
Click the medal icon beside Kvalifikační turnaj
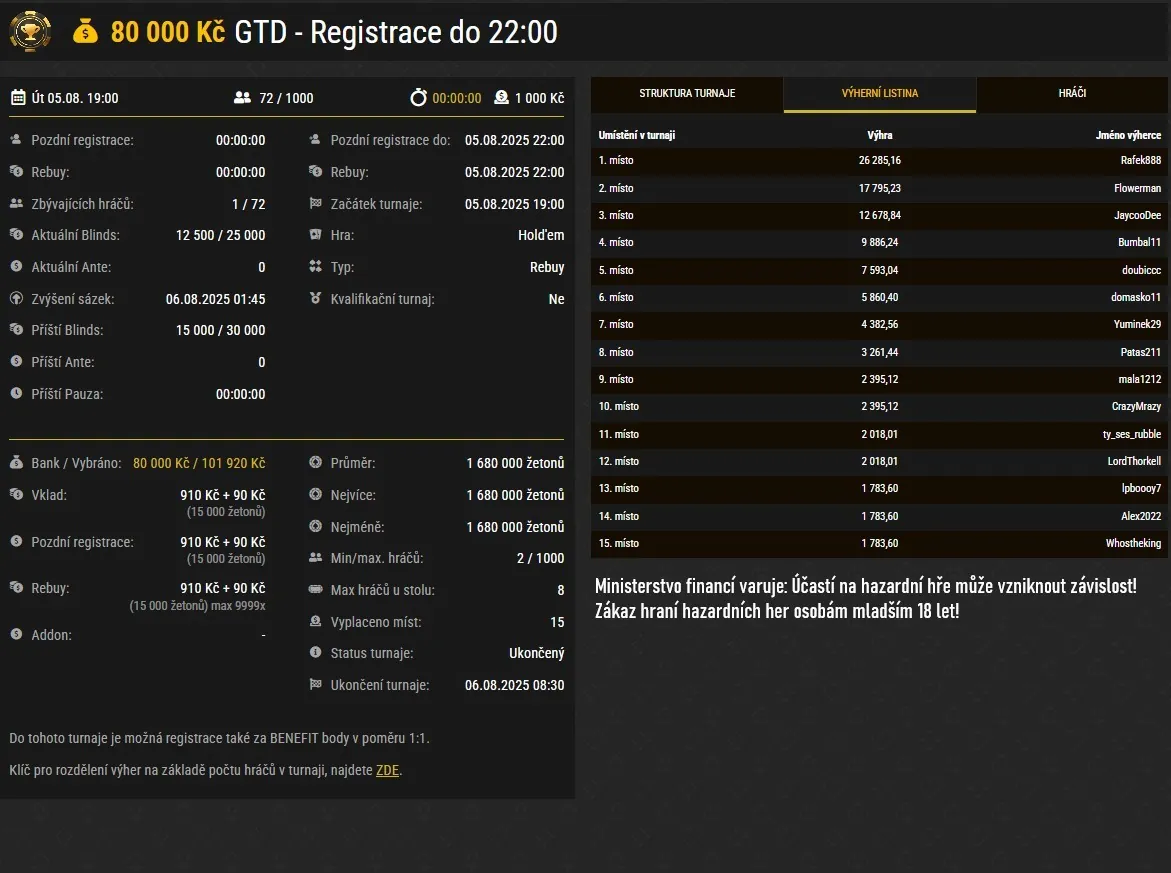(316, 299)
